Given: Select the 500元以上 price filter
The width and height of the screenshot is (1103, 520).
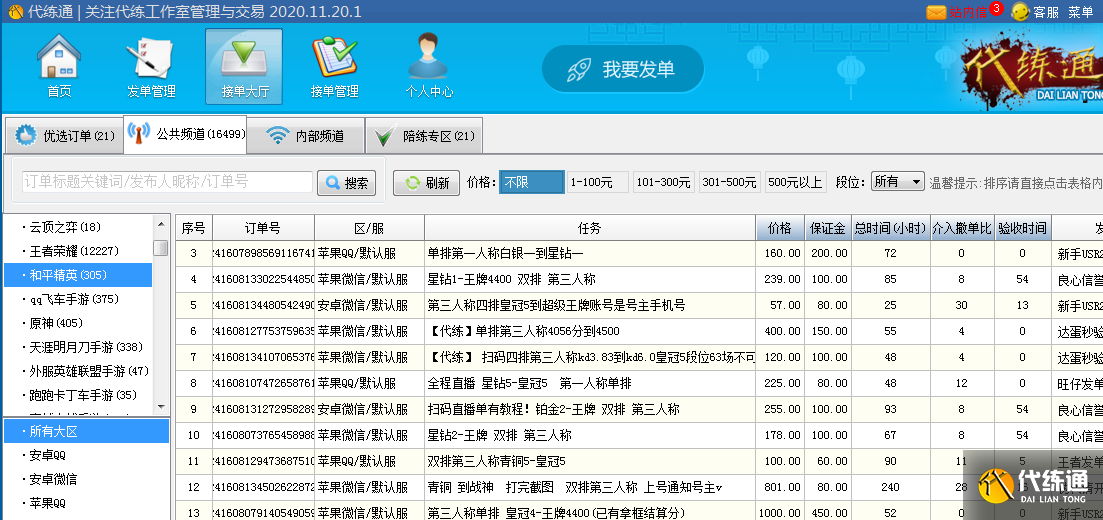Looking at the screenshot, I should pos(795,182).
